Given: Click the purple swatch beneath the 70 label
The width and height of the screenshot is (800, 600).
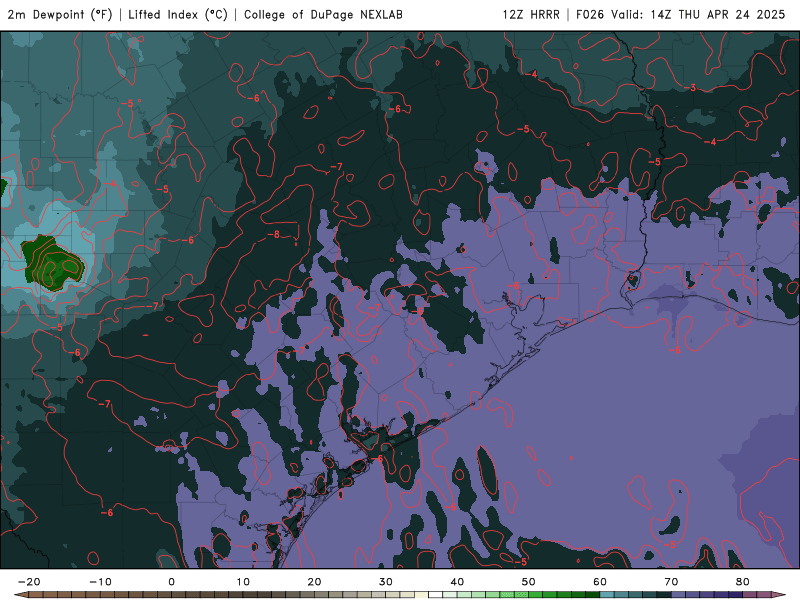Looking at the screenshot, I should click(x=679, y=595).
